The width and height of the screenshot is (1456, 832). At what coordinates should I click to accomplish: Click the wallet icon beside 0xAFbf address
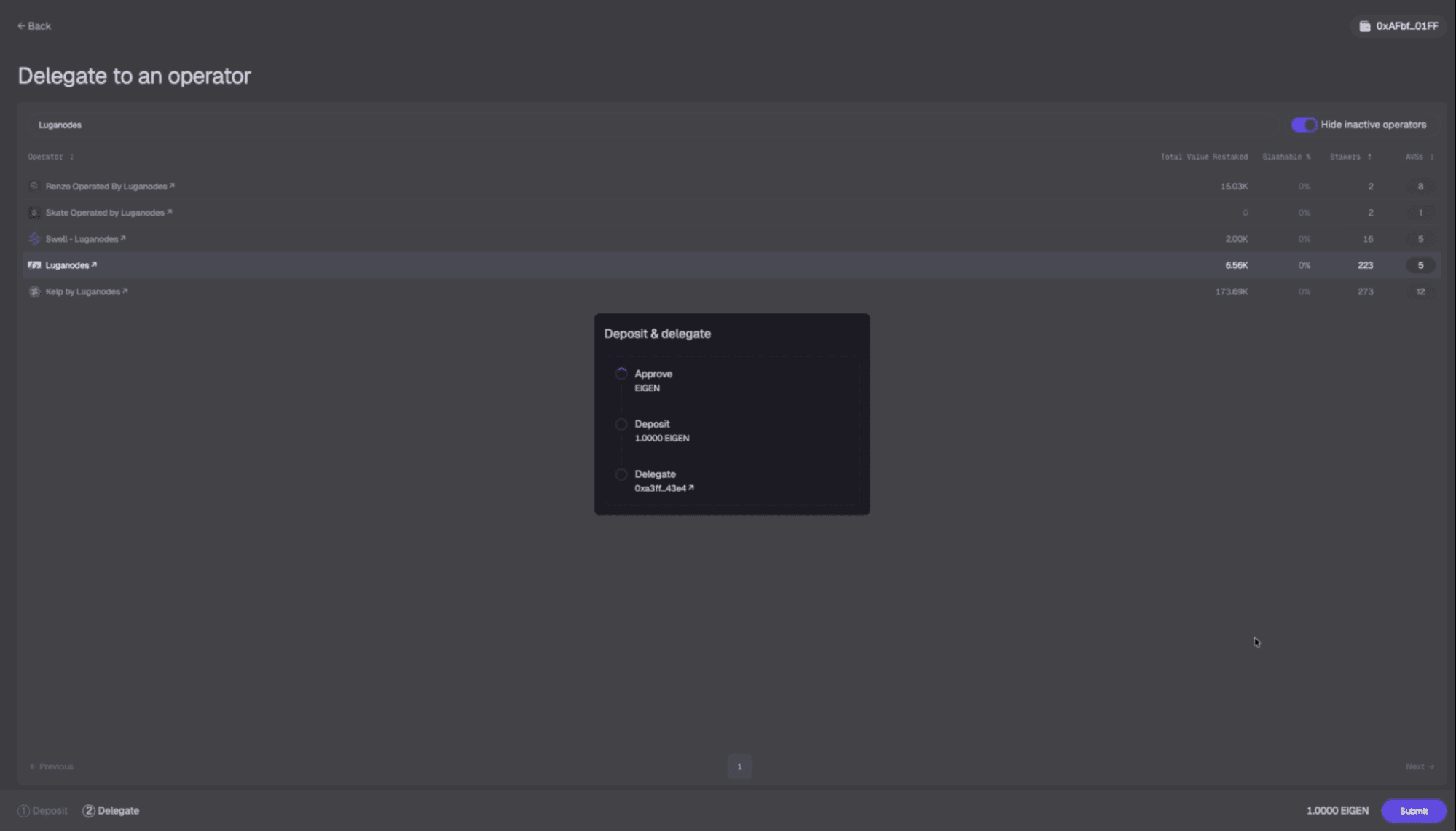1364,26
